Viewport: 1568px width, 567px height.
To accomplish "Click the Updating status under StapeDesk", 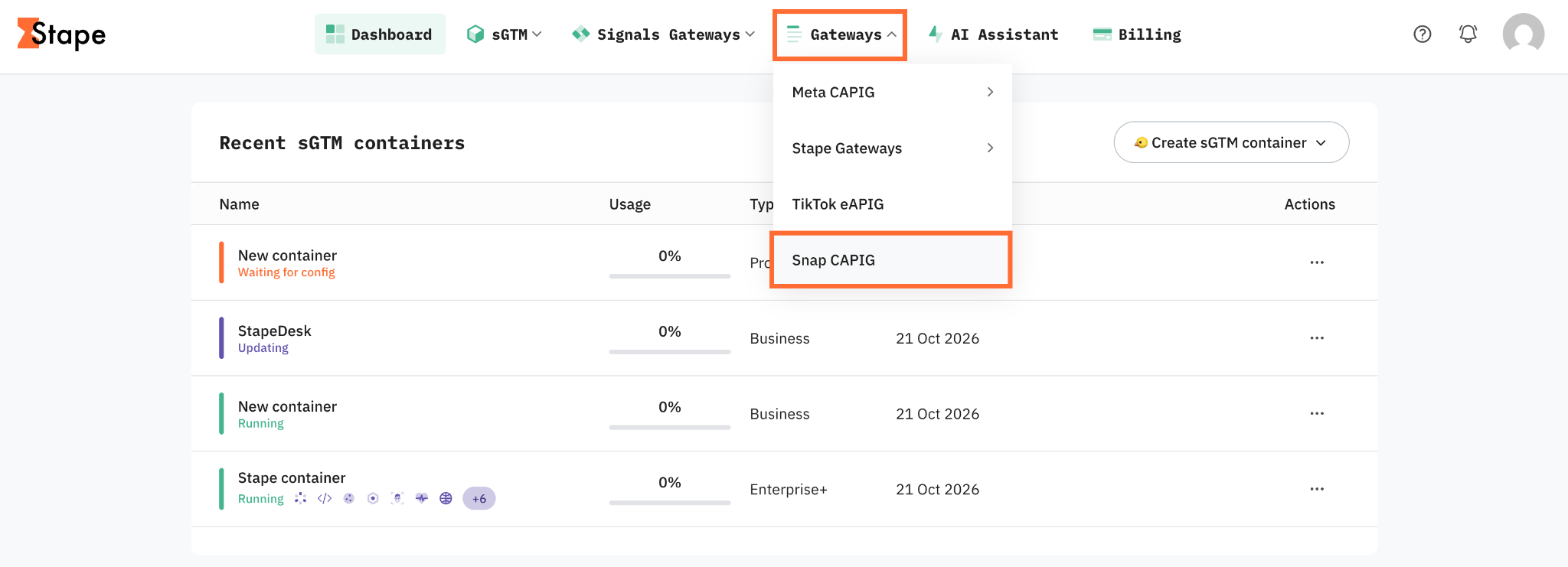I will click(263, 348).
